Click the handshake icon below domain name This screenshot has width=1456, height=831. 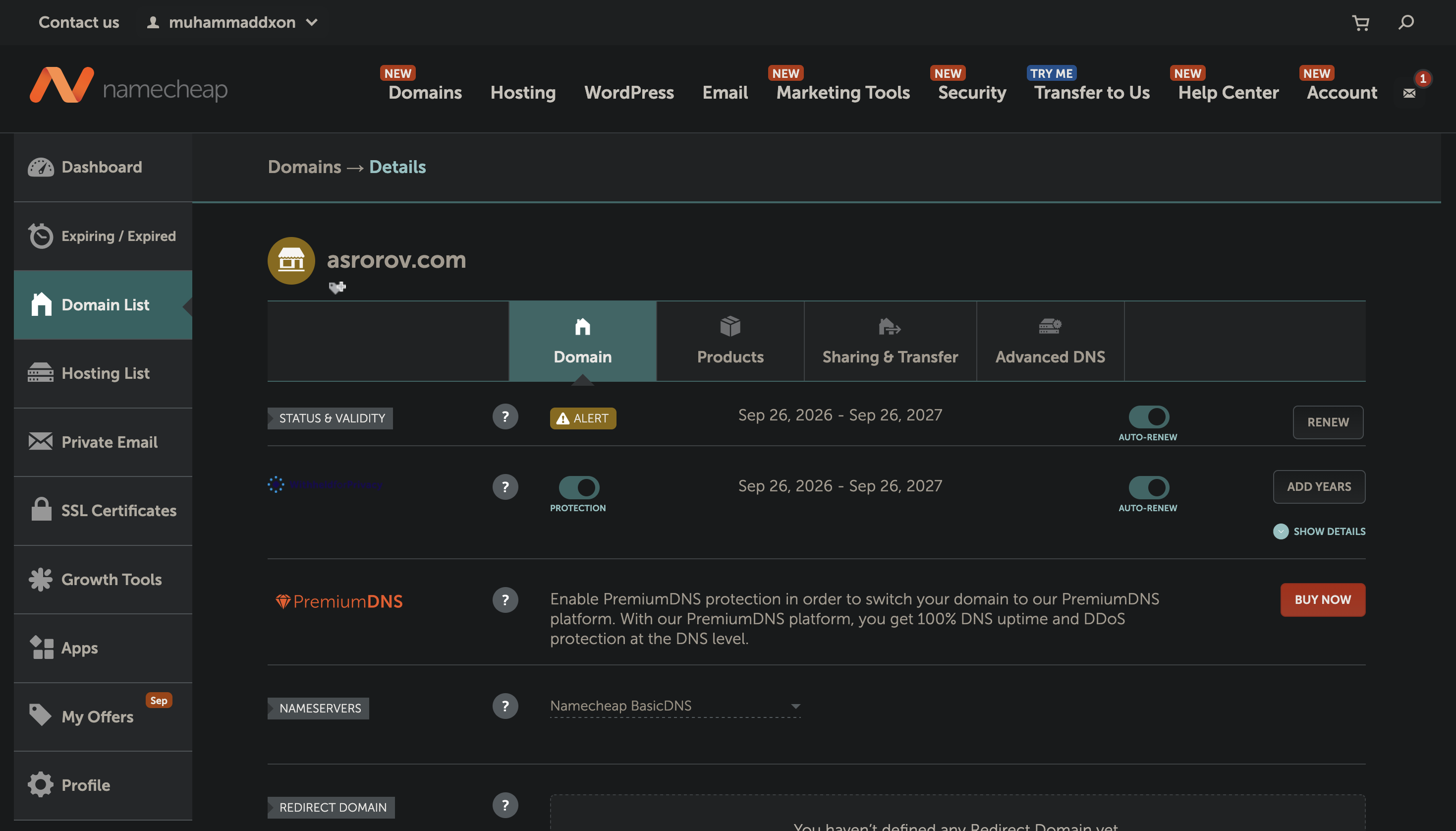[x=337, y=288]
